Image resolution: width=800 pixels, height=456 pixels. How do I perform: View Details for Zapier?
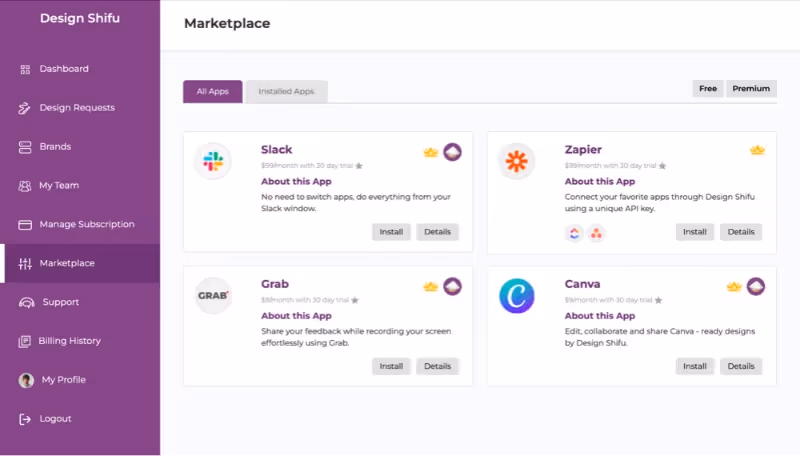tap(741, 232)
